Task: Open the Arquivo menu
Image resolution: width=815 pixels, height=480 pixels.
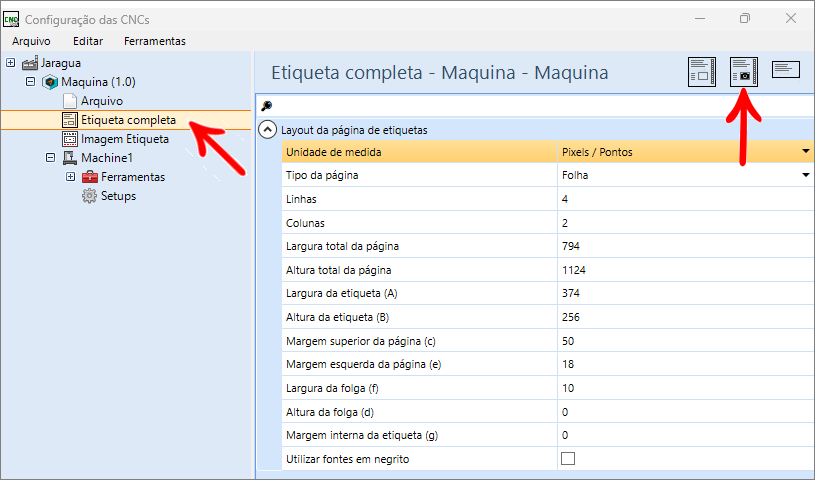Action: 31,41
